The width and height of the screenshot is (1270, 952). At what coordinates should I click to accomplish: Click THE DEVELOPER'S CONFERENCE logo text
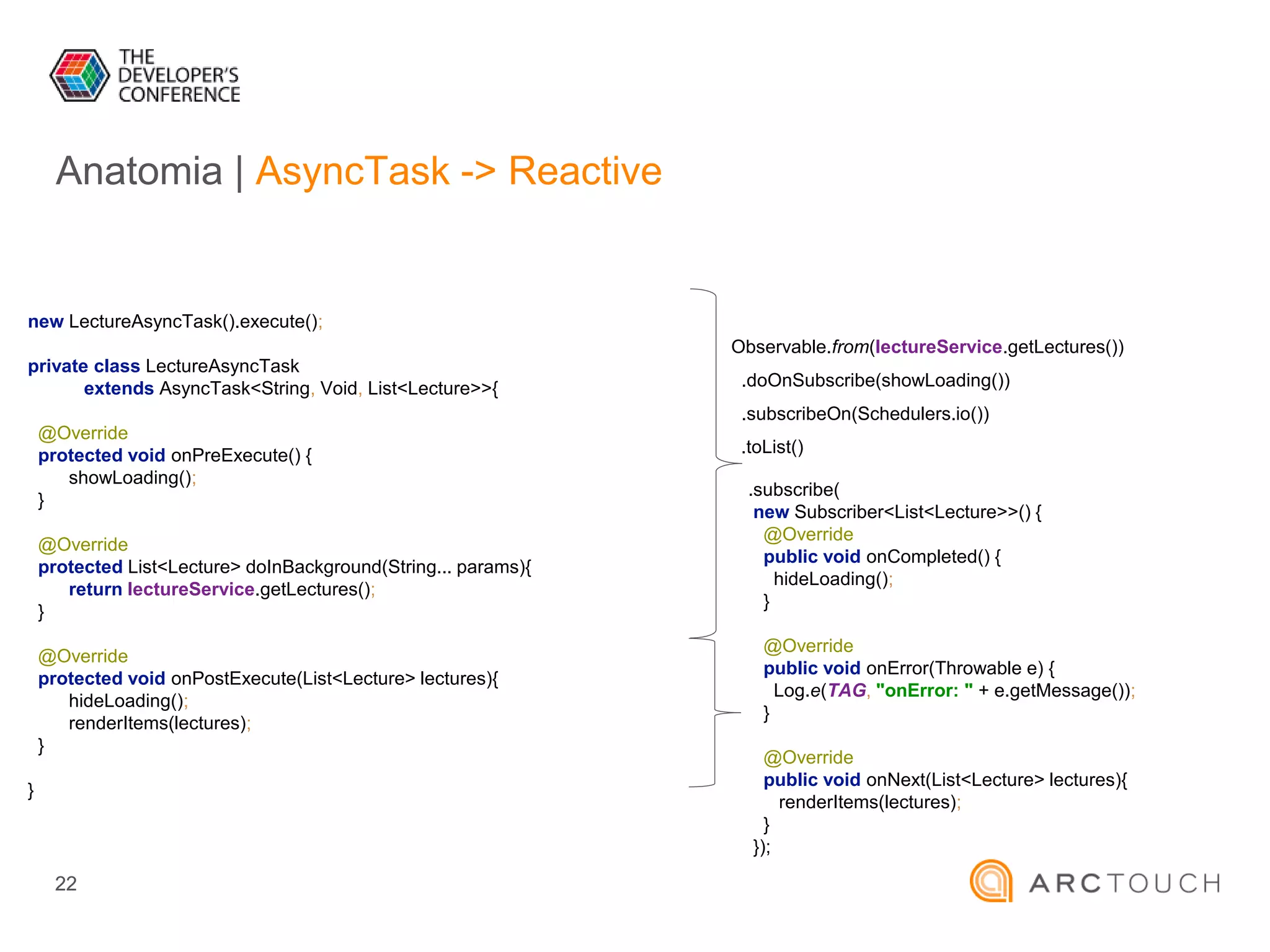179,76
